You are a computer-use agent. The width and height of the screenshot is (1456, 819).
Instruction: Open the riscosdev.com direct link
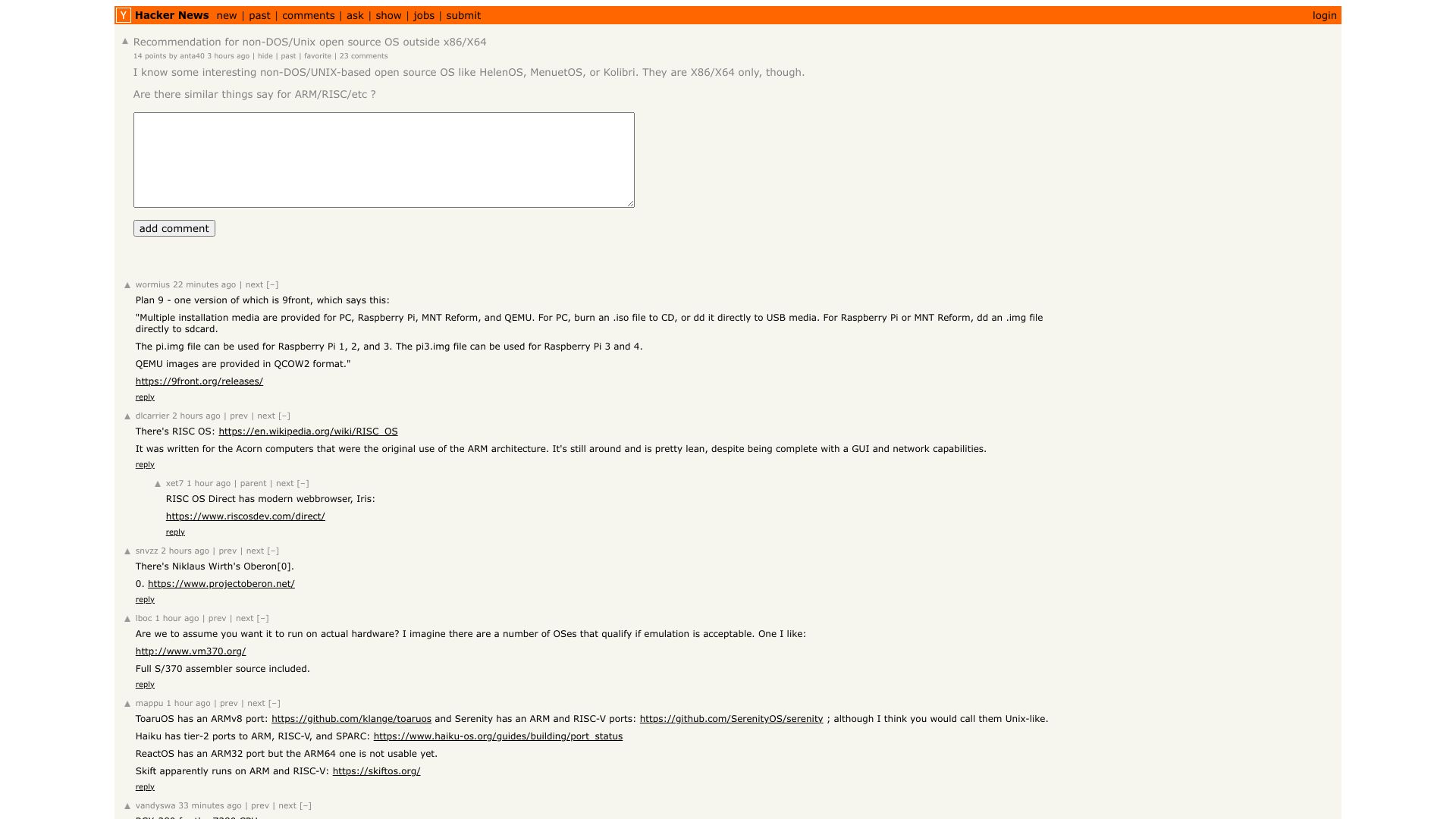246,516
